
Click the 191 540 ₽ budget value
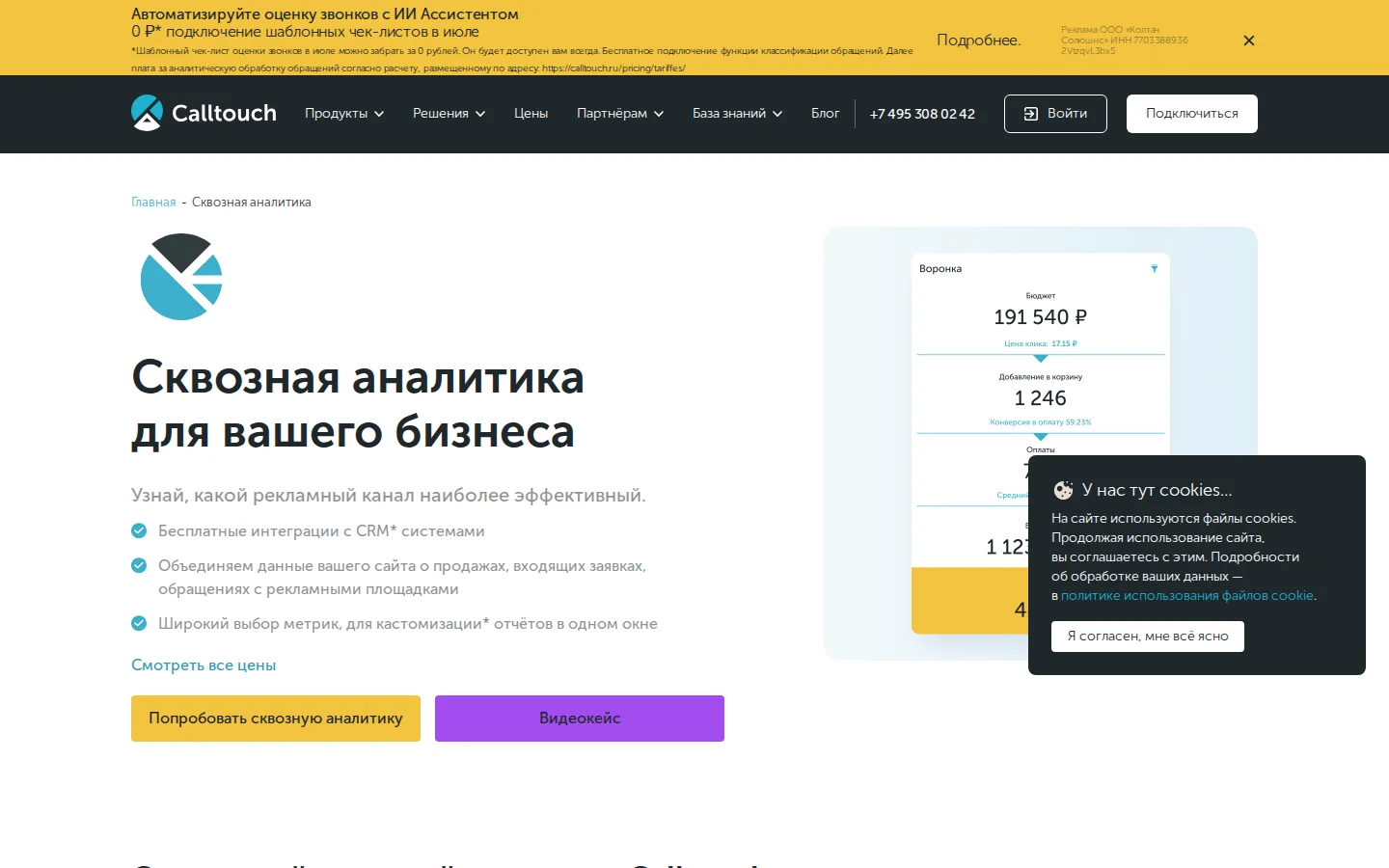coord(1041,317)
